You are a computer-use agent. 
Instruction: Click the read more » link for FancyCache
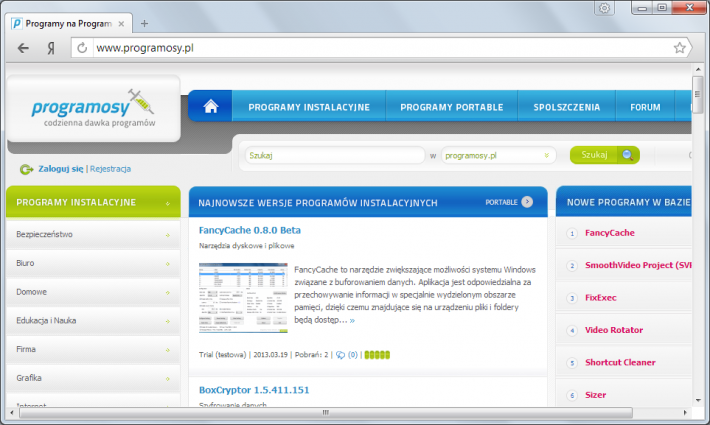click(x=352, y=320)
